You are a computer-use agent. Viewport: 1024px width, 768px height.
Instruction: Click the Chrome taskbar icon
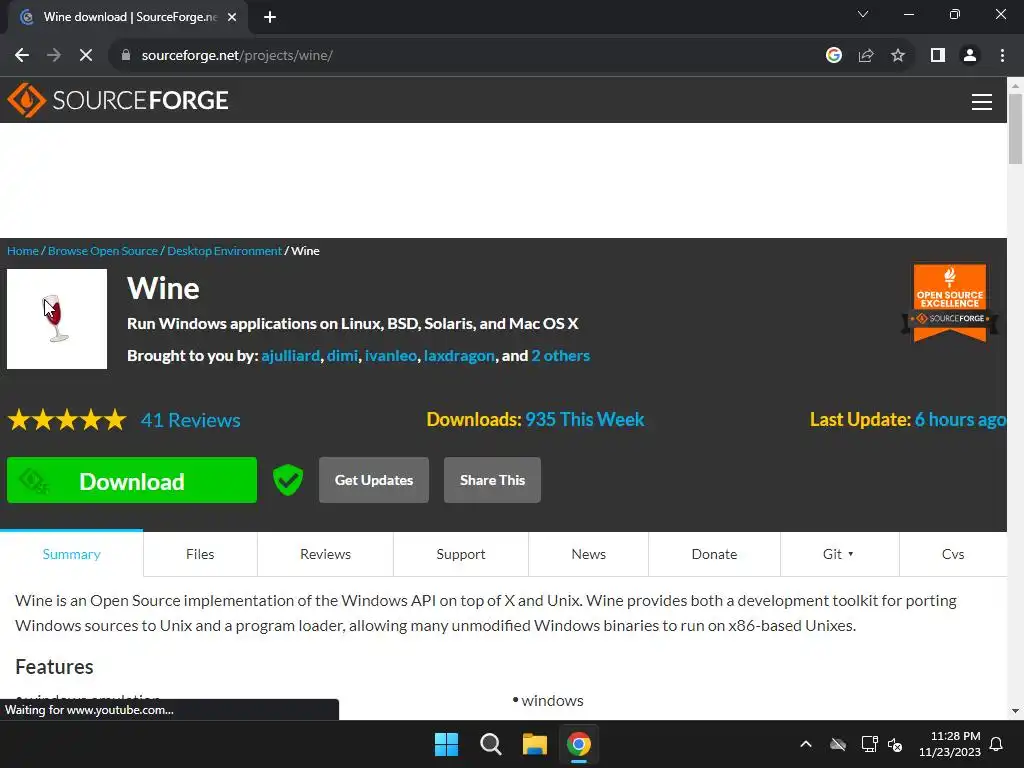coord(579,744)
